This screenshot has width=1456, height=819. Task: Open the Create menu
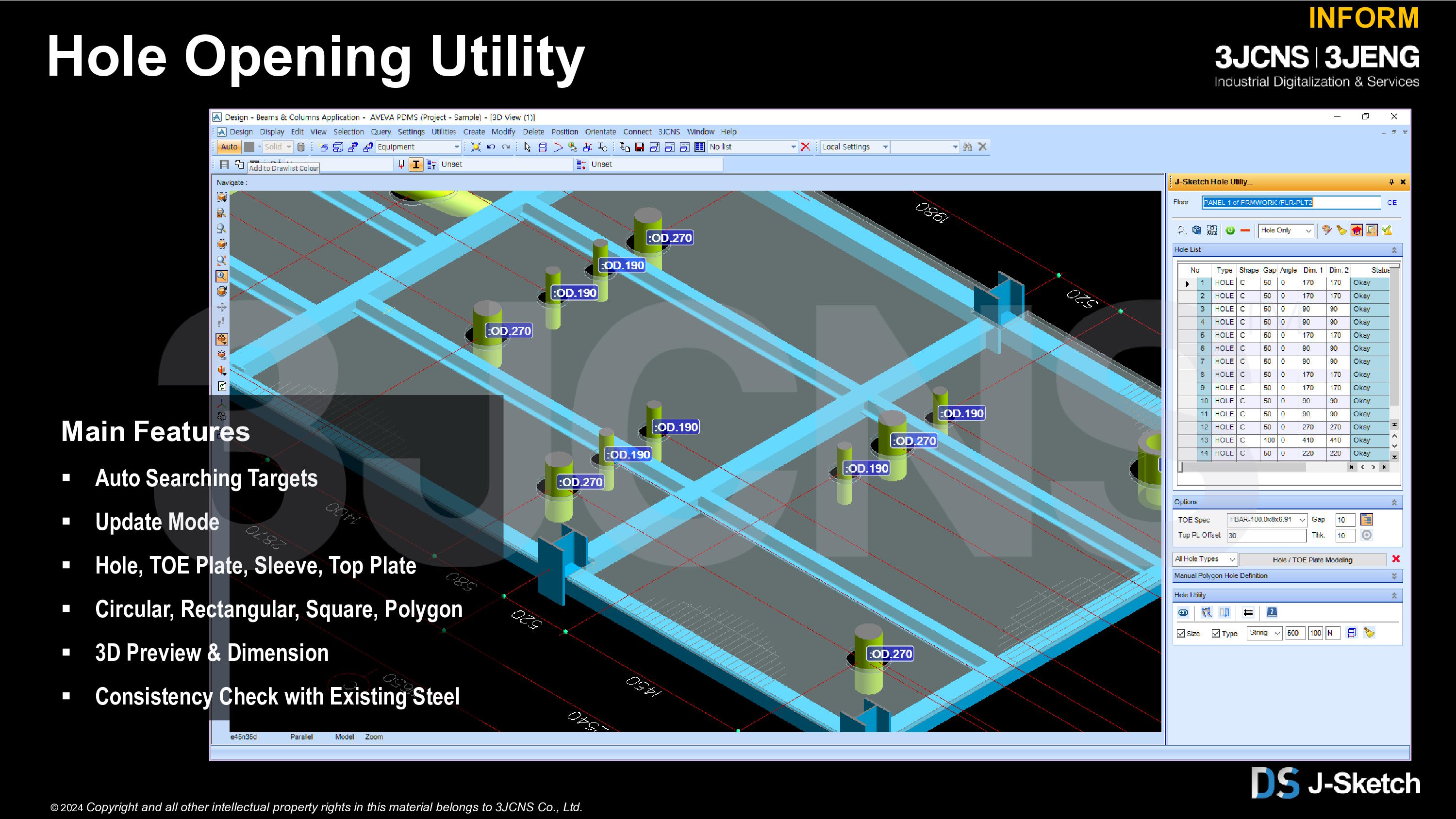[x=474, y=131]
